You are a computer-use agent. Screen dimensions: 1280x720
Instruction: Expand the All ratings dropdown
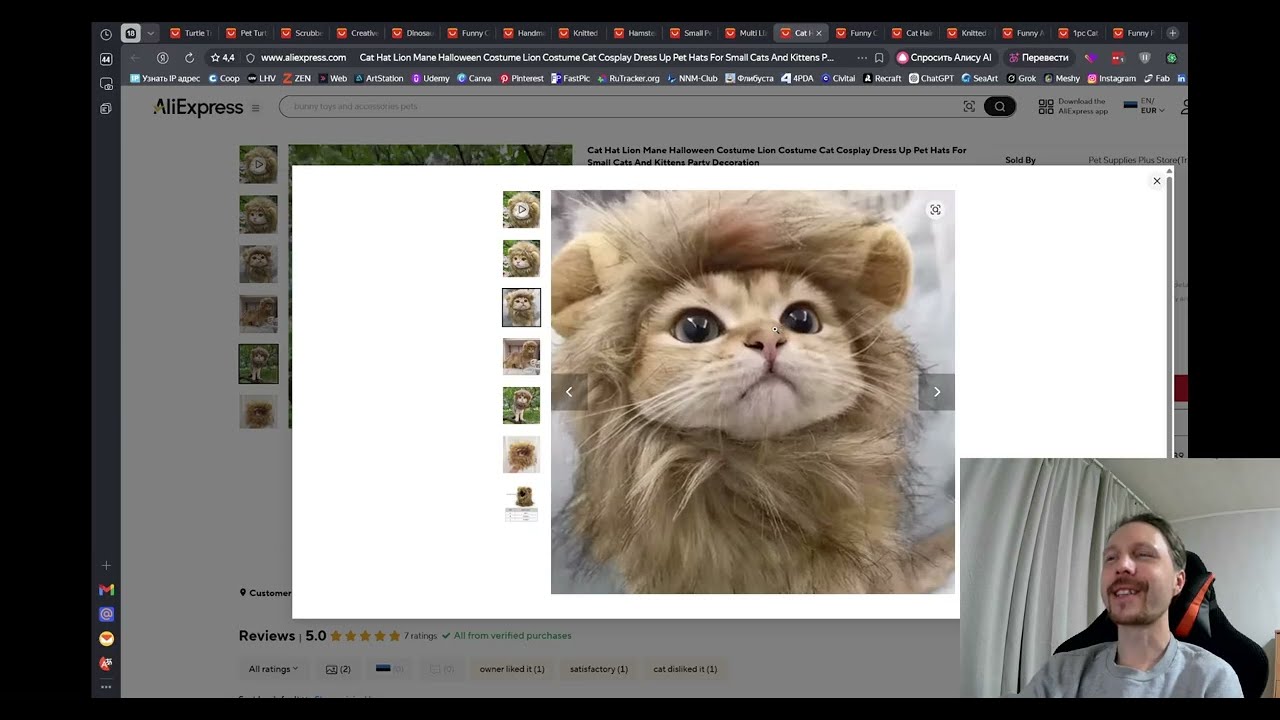pyautogui.click(x=274, y=669)
